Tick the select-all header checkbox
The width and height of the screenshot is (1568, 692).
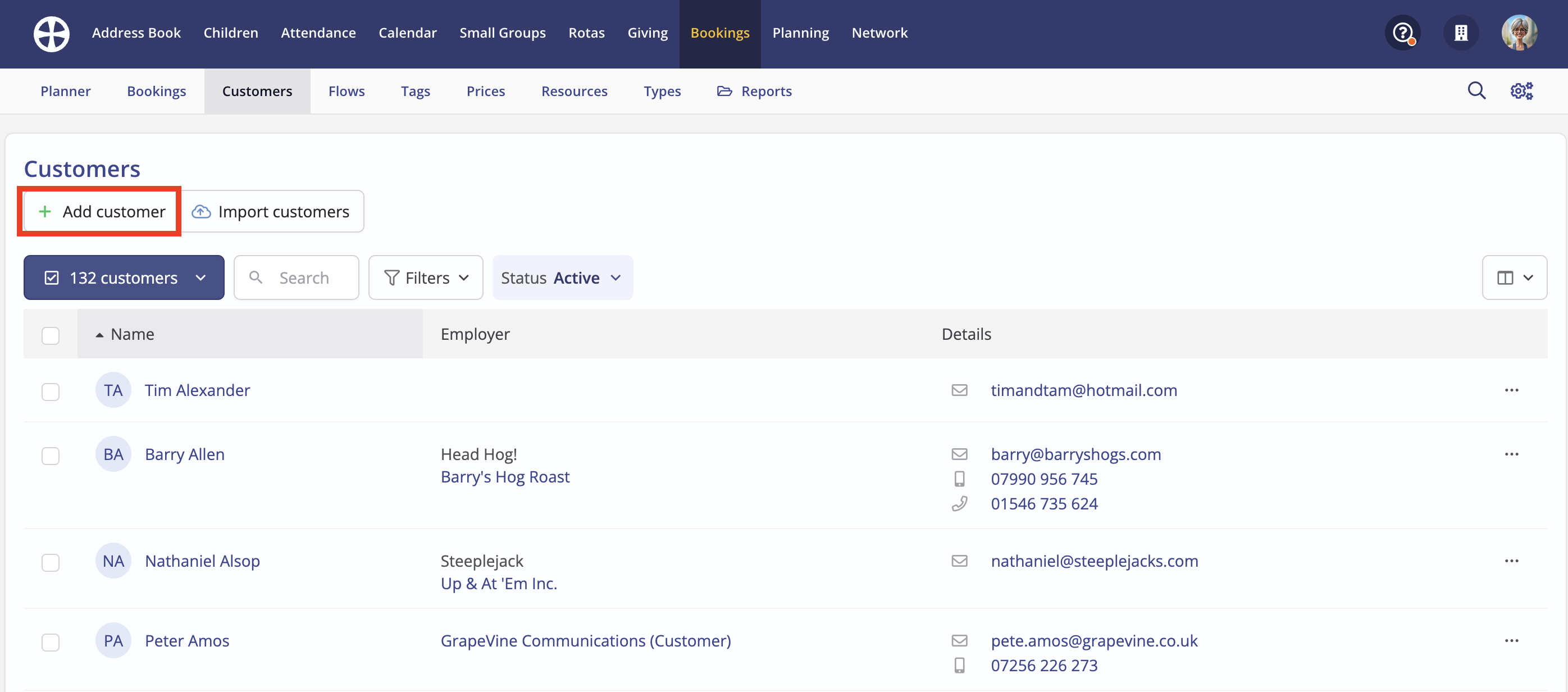[x=51, y=335]
